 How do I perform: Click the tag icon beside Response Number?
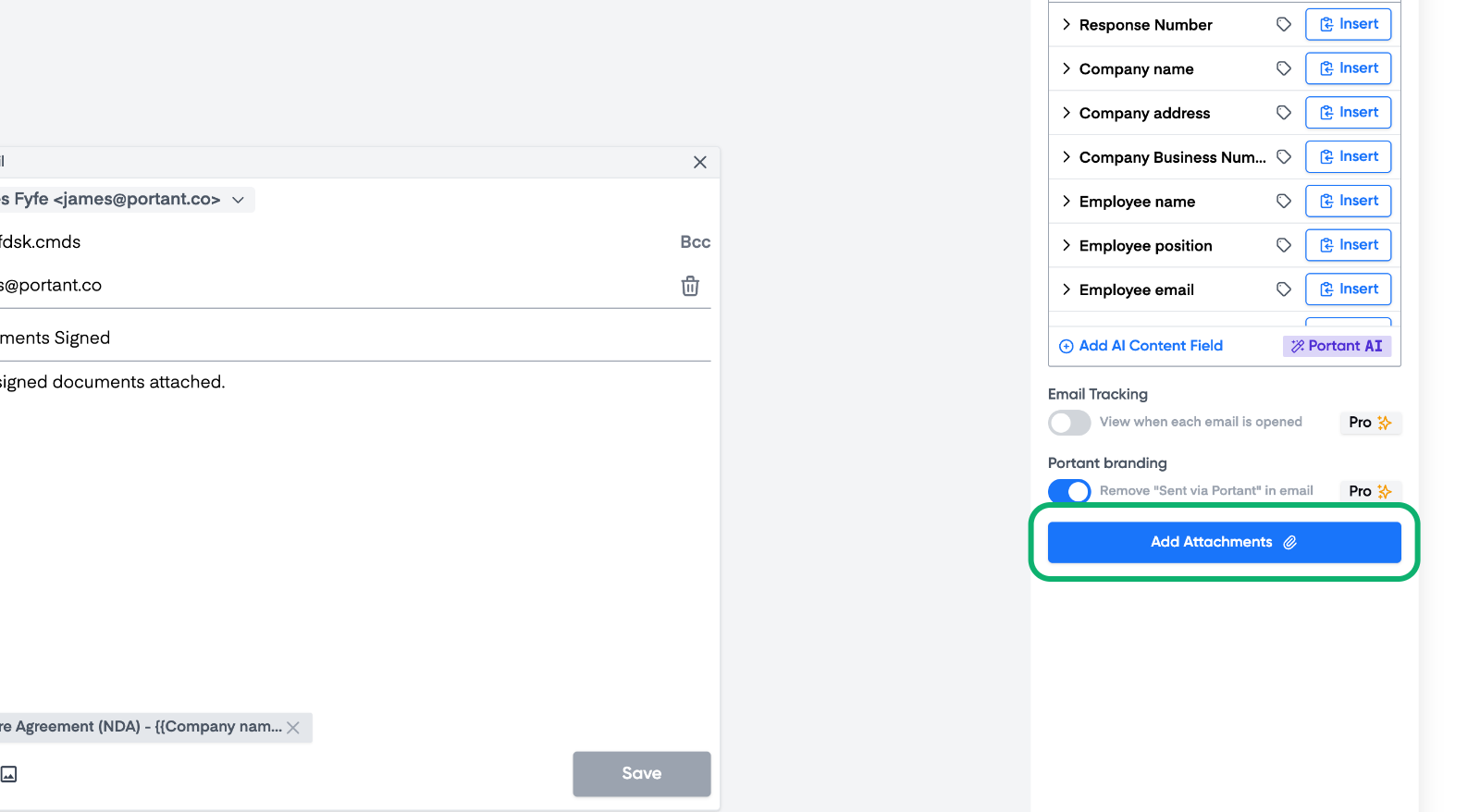(x=1283, y=24)
